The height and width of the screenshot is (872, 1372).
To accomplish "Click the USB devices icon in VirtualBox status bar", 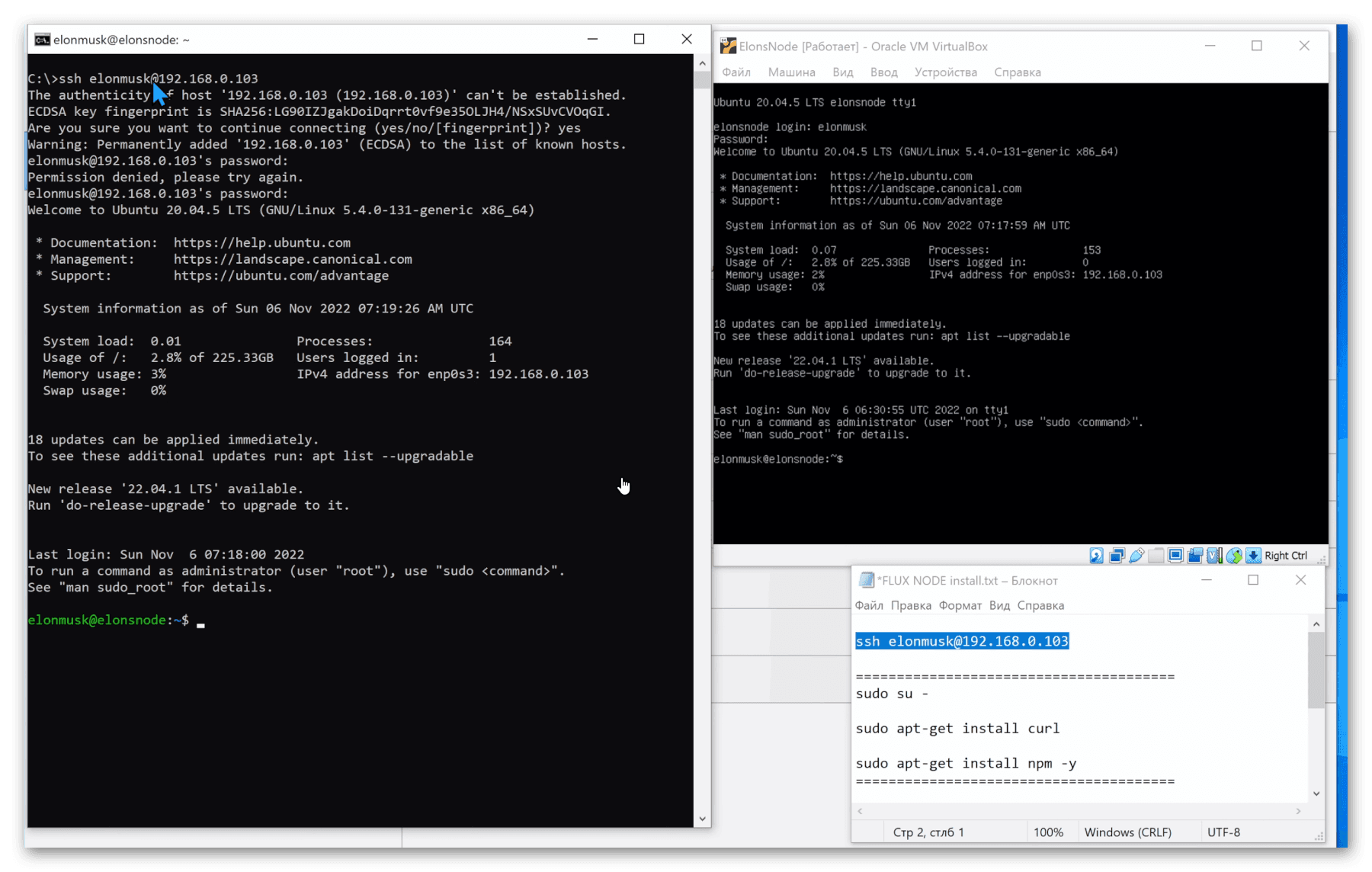I will pyautogui.click(x=1136, y=556).
